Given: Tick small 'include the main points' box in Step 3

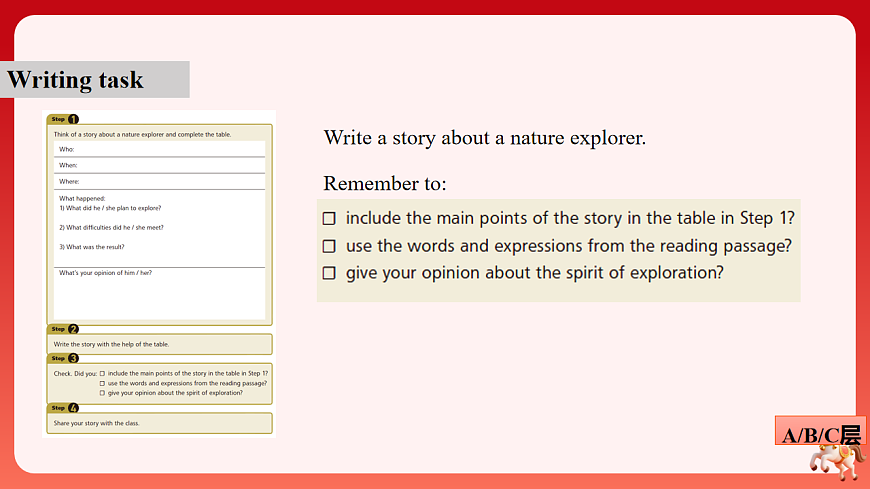Looking at the screenshot, I should tap(102, 373).
